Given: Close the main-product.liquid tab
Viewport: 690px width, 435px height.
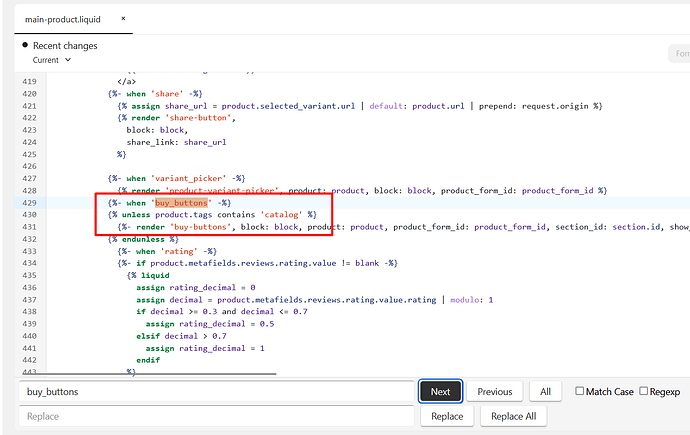Looking at the screenshot, I should pyautogui.click(x=123, y=18).
